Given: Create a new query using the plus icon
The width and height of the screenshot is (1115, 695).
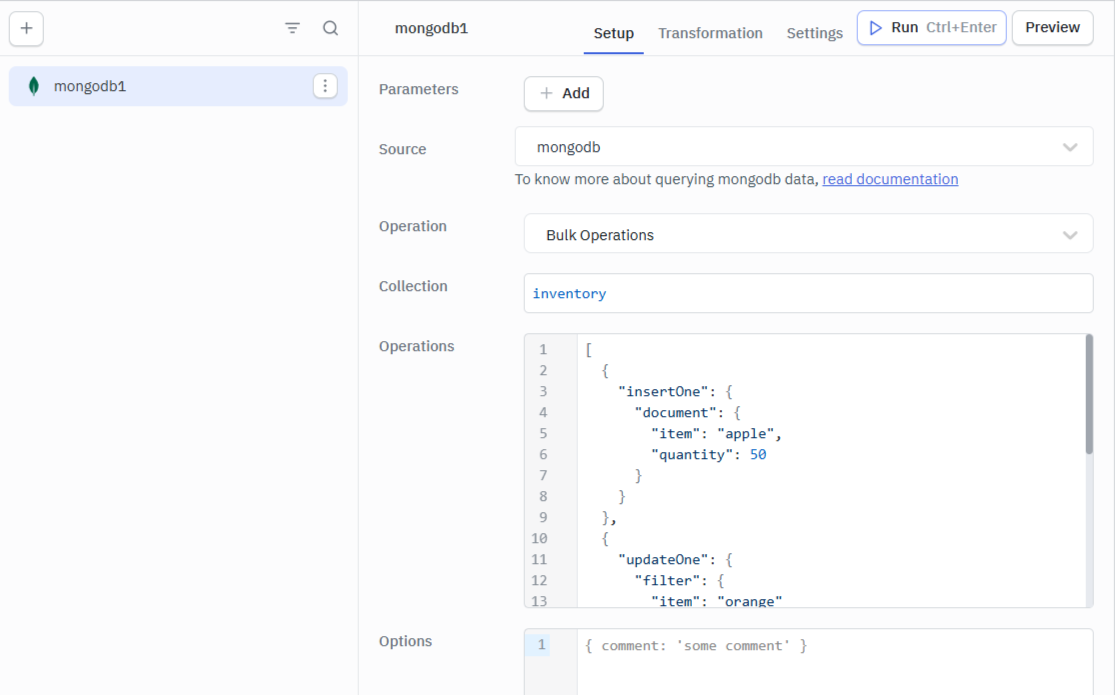Looking at the screenshot, I should 26,28.
